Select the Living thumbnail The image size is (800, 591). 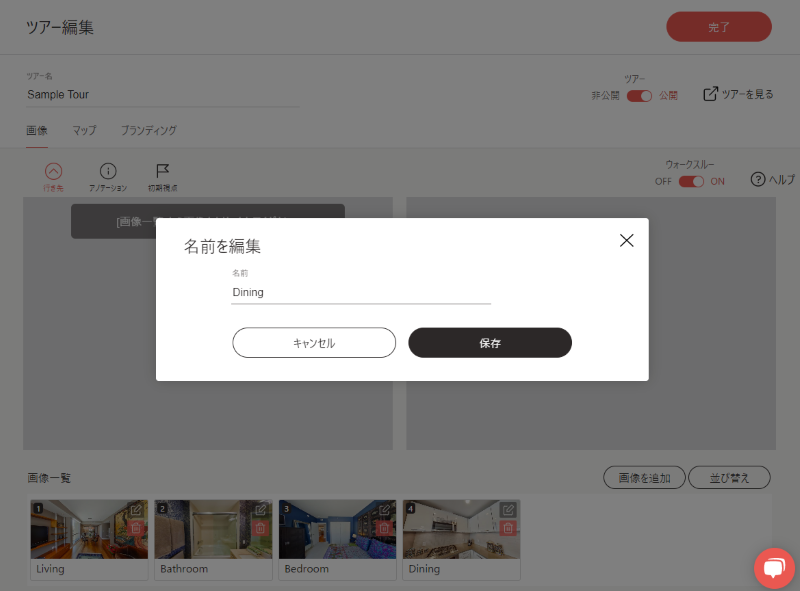[89, 529]
